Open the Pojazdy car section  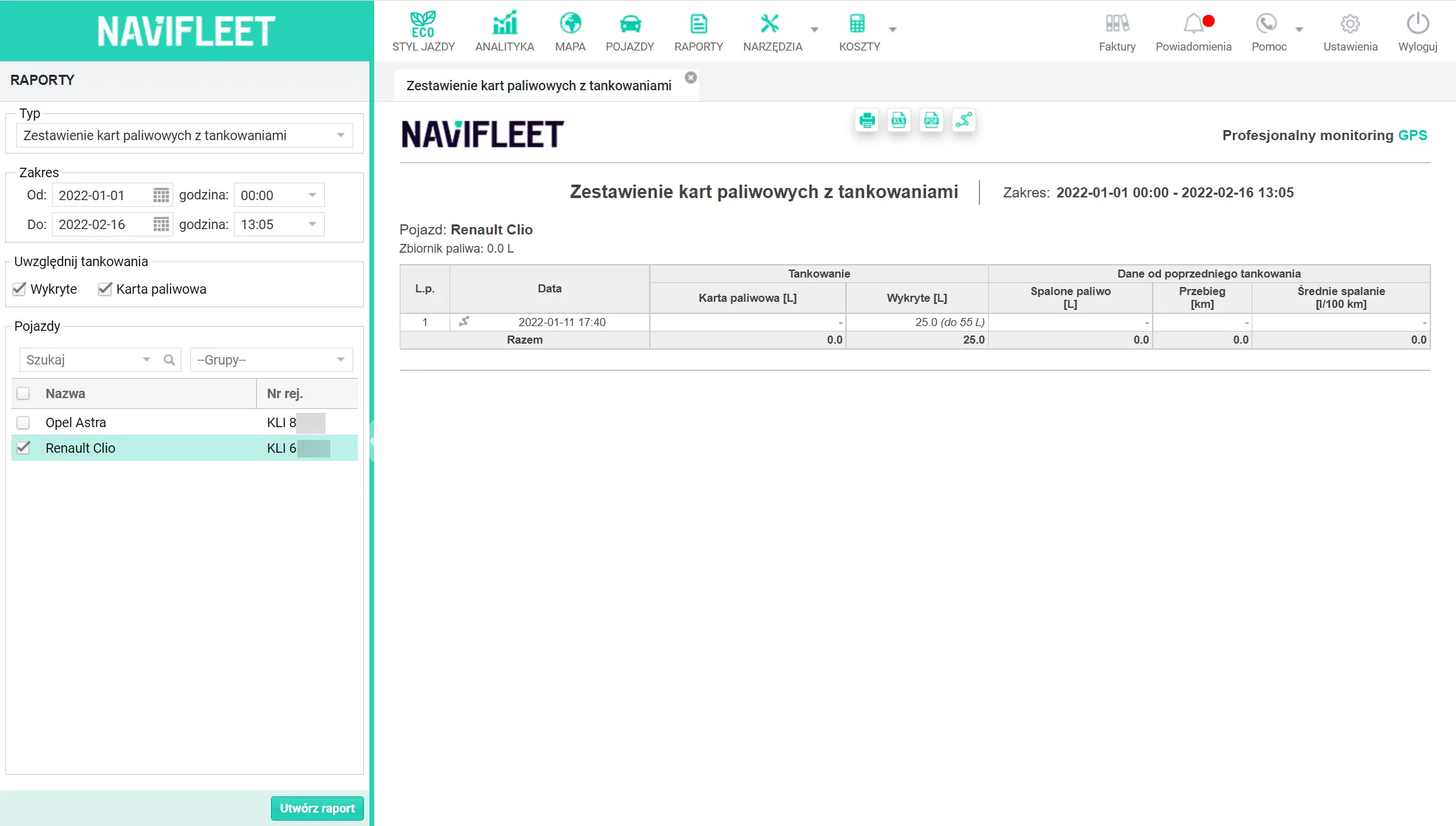pyautogui.click(x=630, y=32)
